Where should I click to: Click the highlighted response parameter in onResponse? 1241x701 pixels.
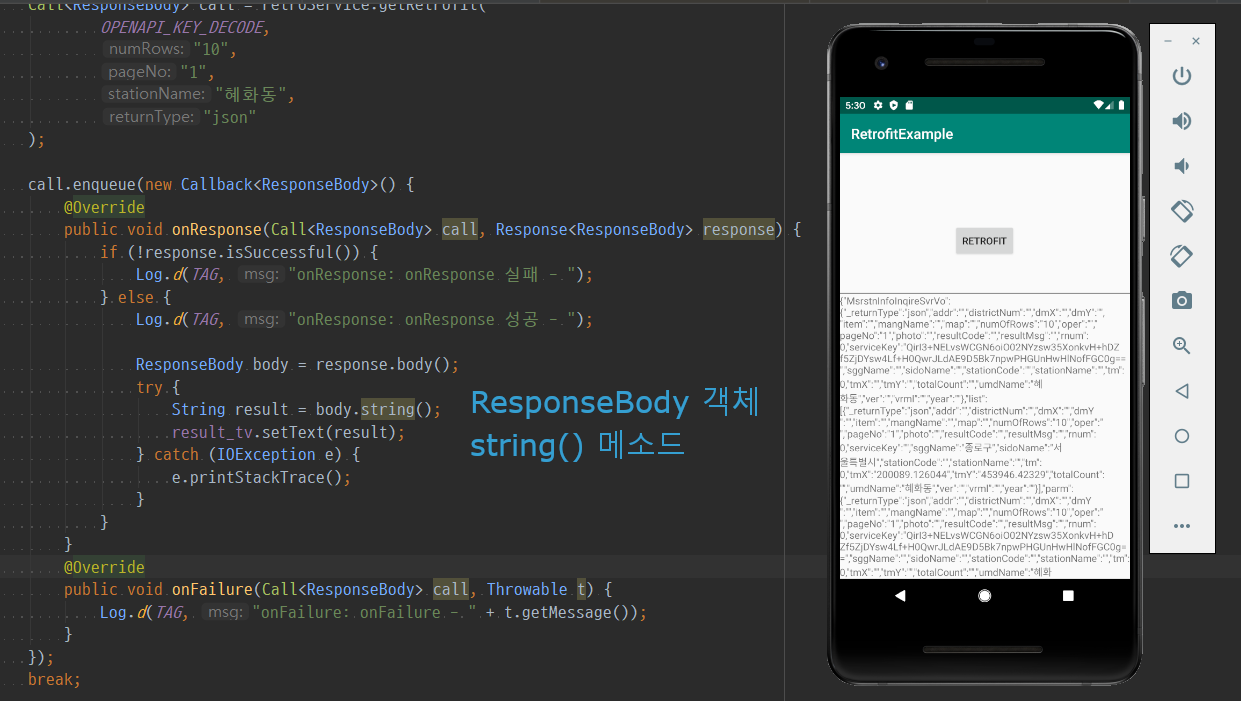click(x=739, y=230)
